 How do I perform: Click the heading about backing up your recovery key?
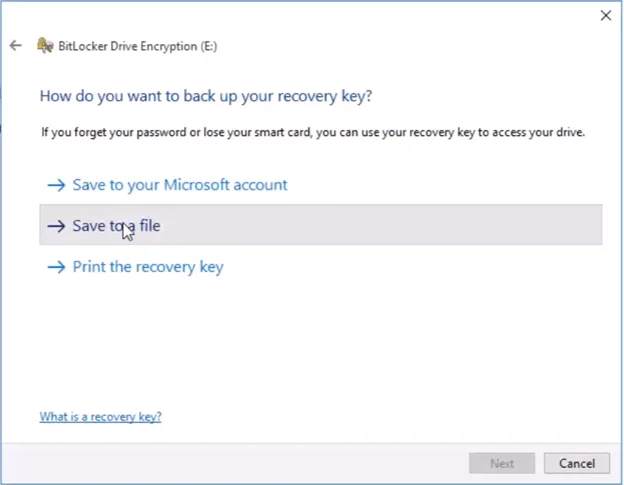click(x=205, y=96)
